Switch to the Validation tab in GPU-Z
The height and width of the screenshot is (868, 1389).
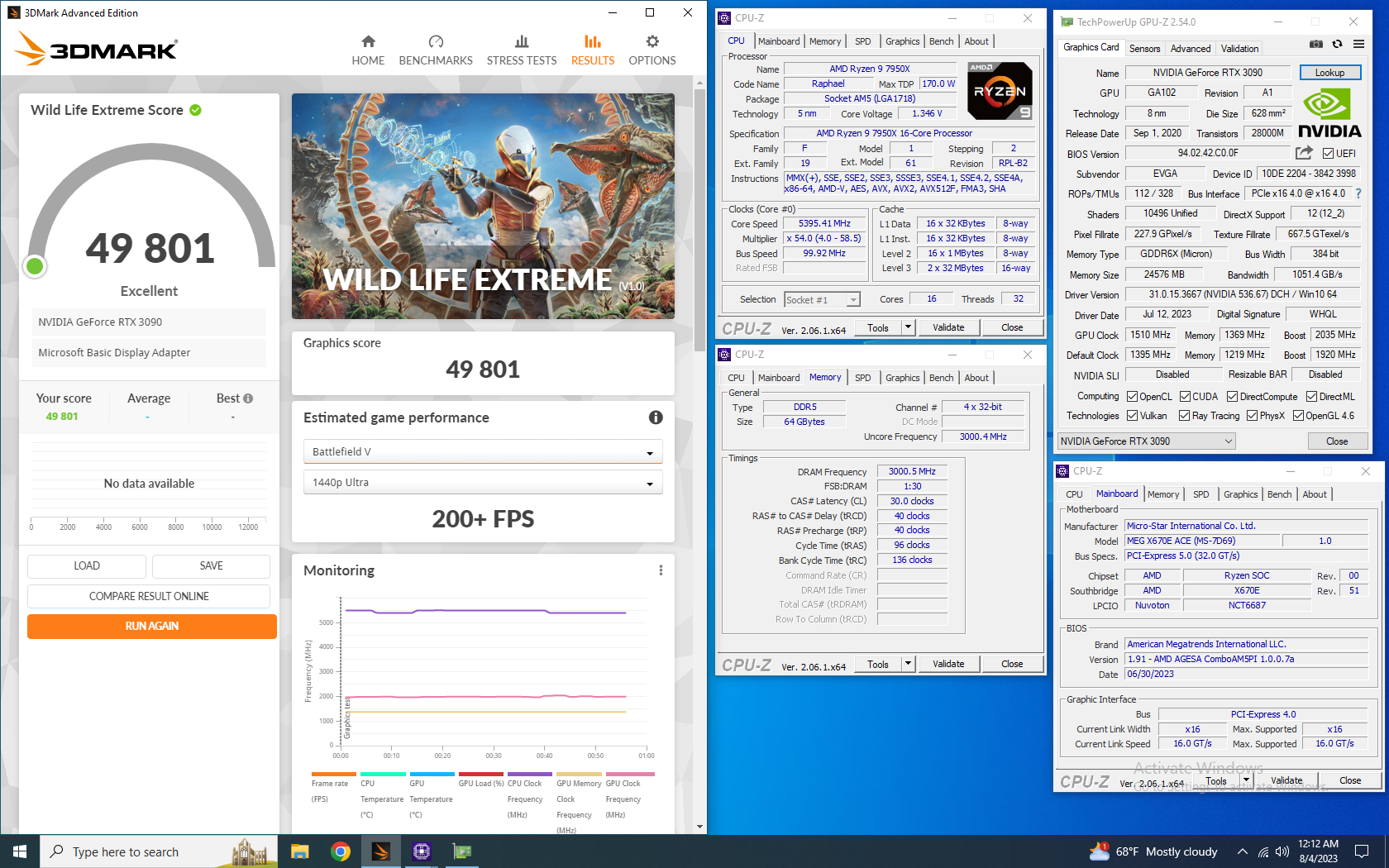pos(1239,49)
